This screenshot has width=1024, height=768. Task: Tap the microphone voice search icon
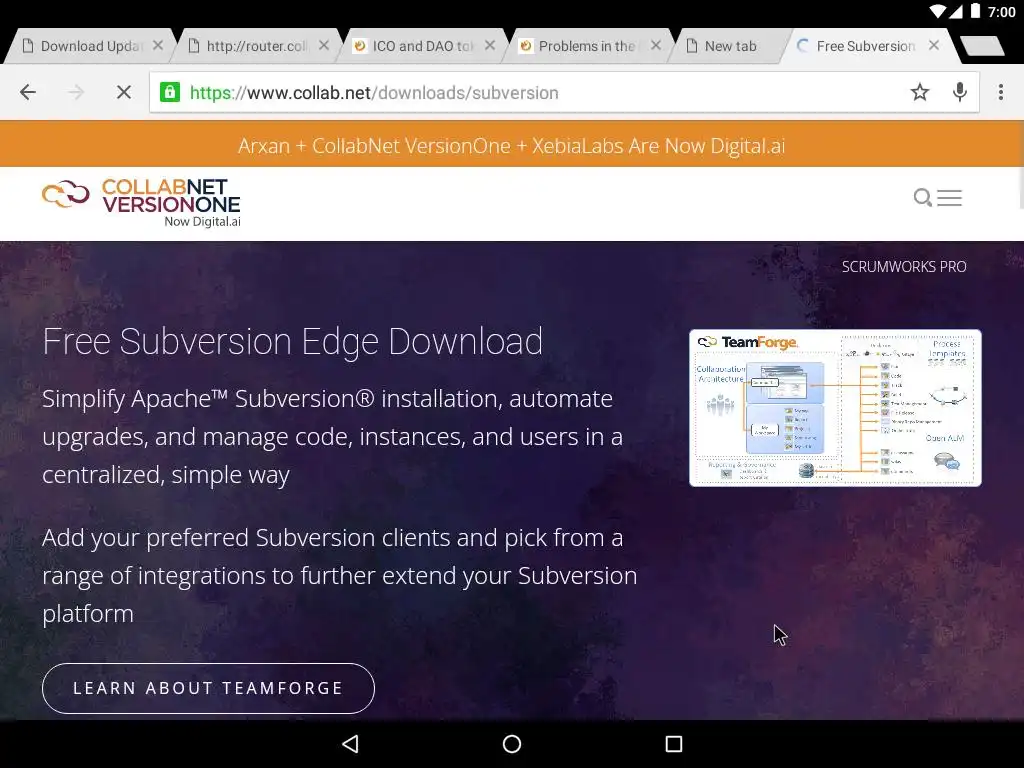[x=959, y=92]
